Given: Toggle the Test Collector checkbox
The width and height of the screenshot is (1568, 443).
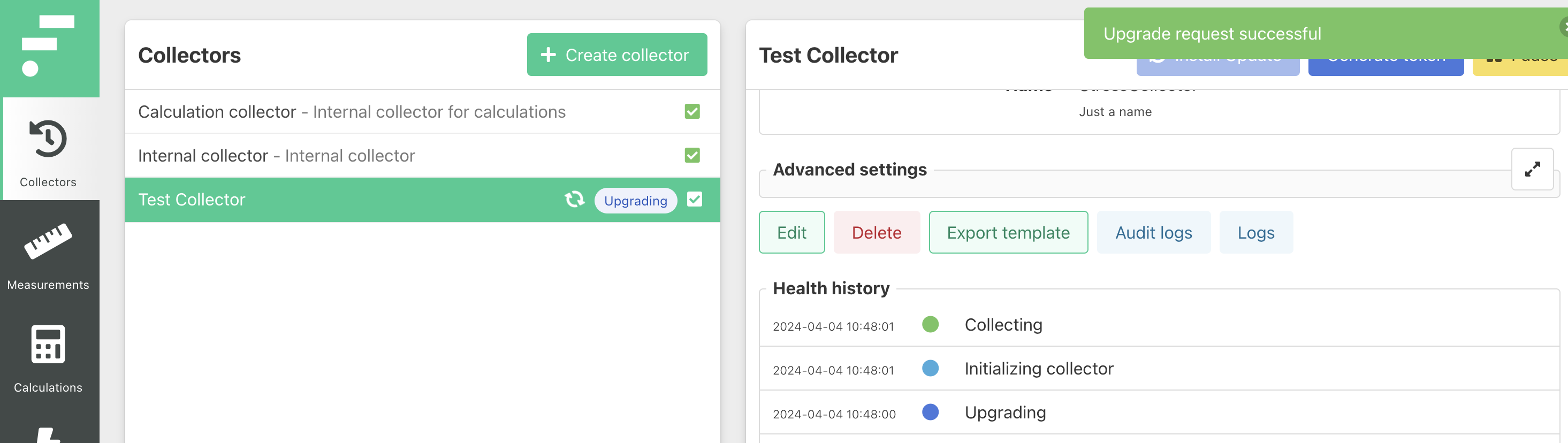Looking at the screenshot, I should (695, 199).
